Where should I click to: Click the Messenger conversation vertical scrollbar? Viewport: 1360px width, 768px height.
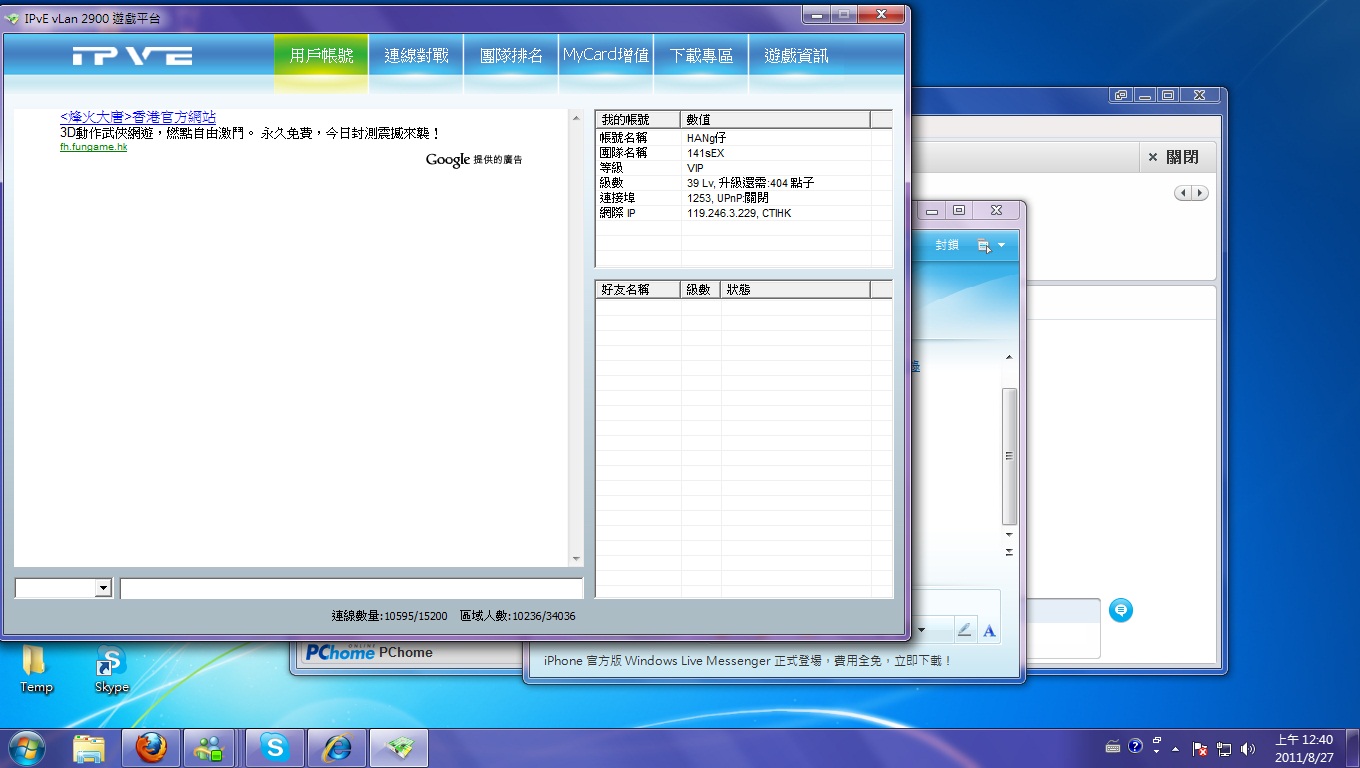(1009, 455)
